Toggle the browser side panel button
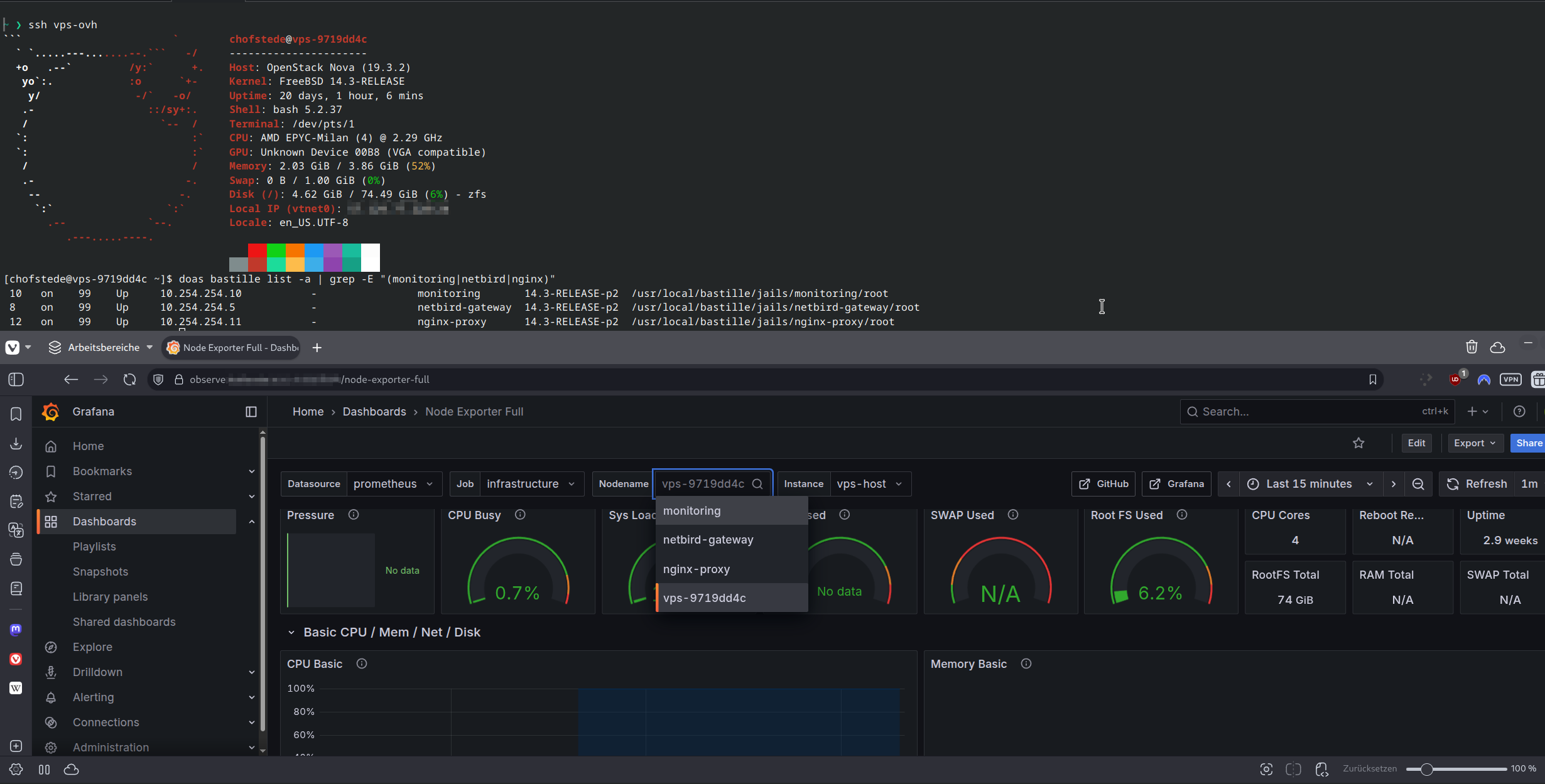Image resolution: width=1545 pixels, height=784 pixels. coord(16,380)
